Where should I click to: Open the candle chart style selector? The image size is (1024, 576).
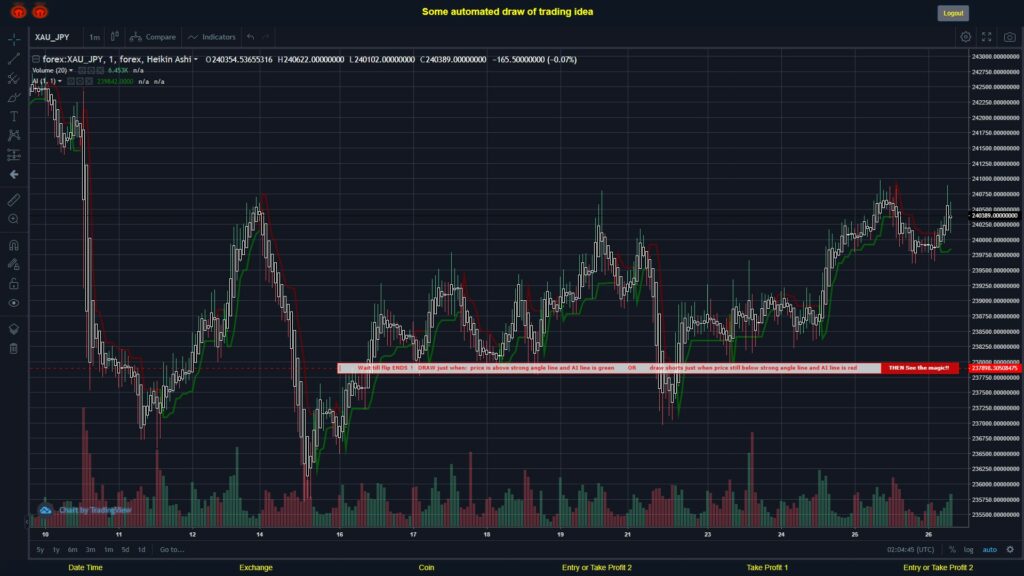[114, 37]
